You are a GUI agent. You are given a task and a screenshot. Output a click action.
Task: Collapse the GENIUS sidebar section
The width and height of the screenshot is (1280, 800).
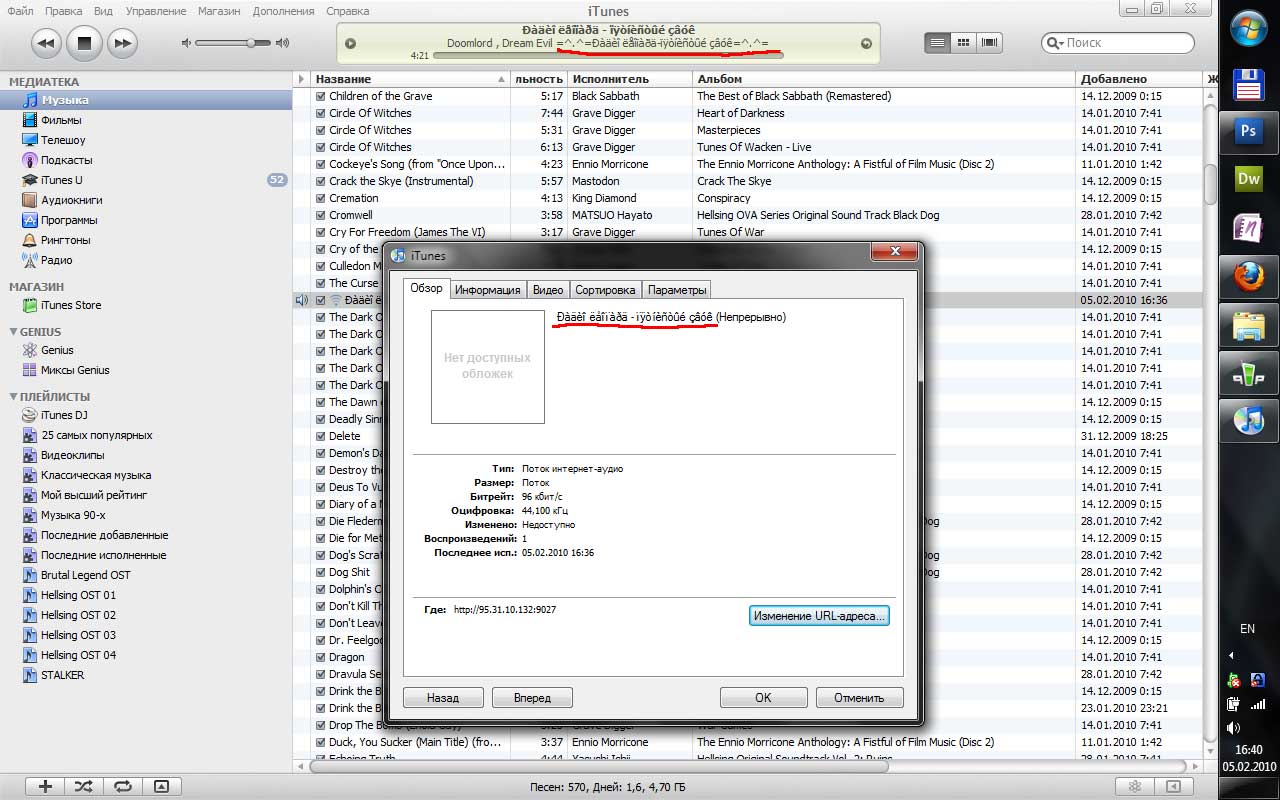tap(14, 332)
